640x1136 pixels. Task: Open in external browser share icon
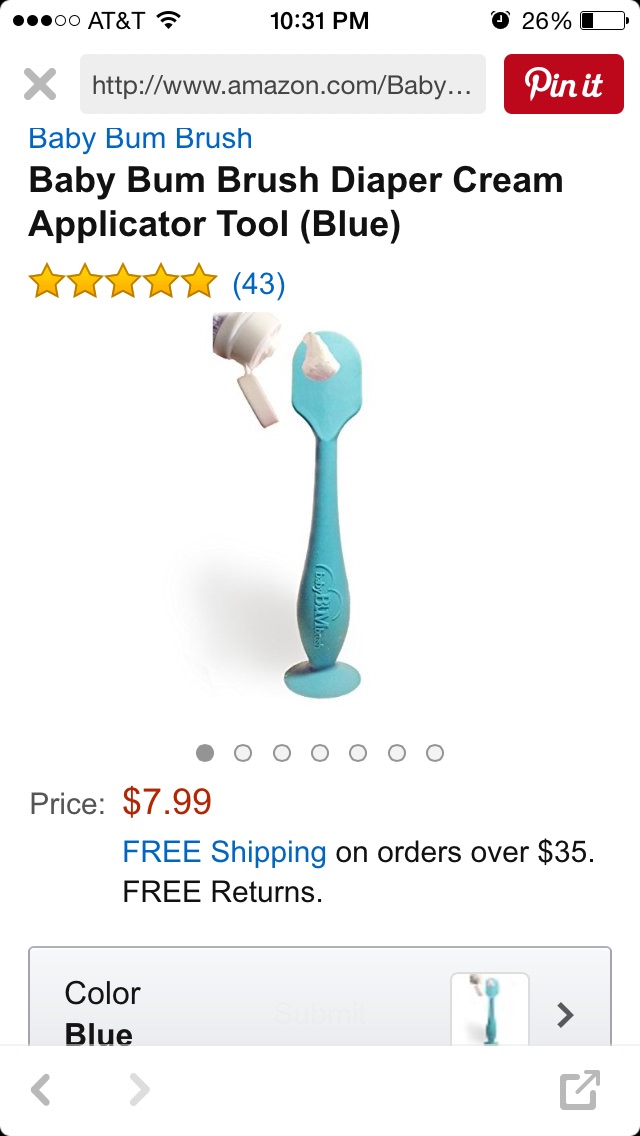[580, 1089]
